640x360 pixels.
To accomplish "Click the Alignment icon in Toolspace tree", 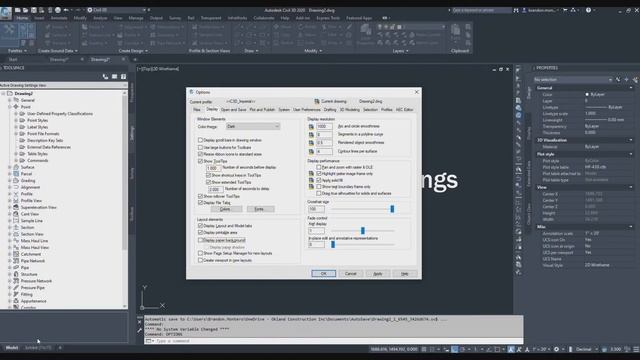I will [16, 187].
